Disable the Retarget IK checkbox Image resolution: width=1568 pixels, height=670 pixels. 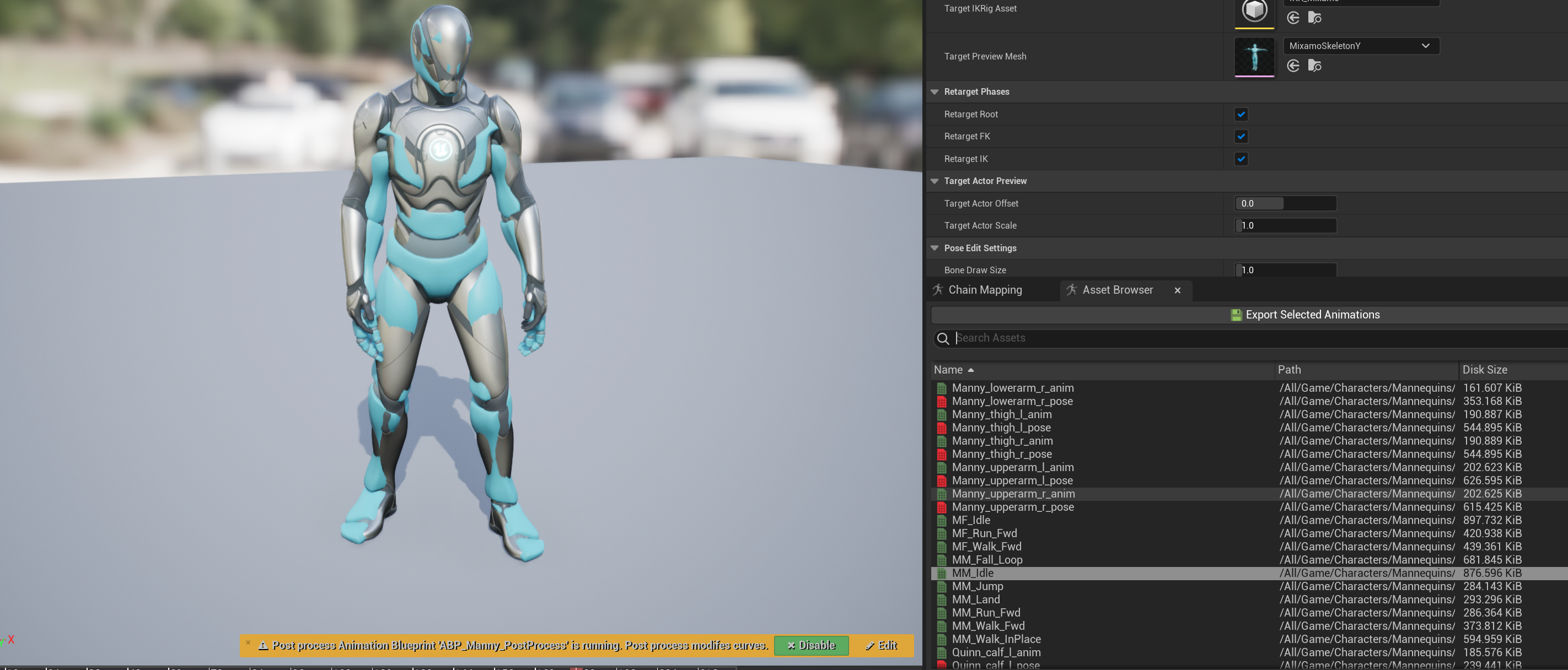coord(1241,159)
